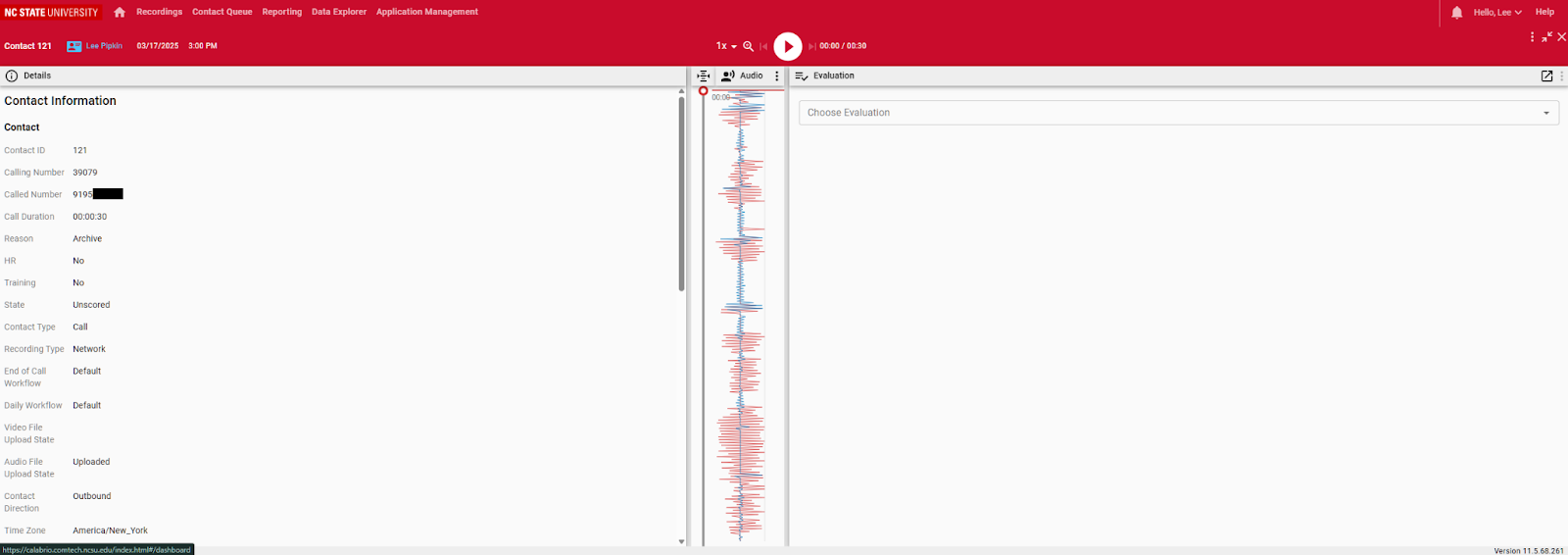Go to the Contact Queue page
Viewport: 1568px width, 555px height.
[221, 12]
